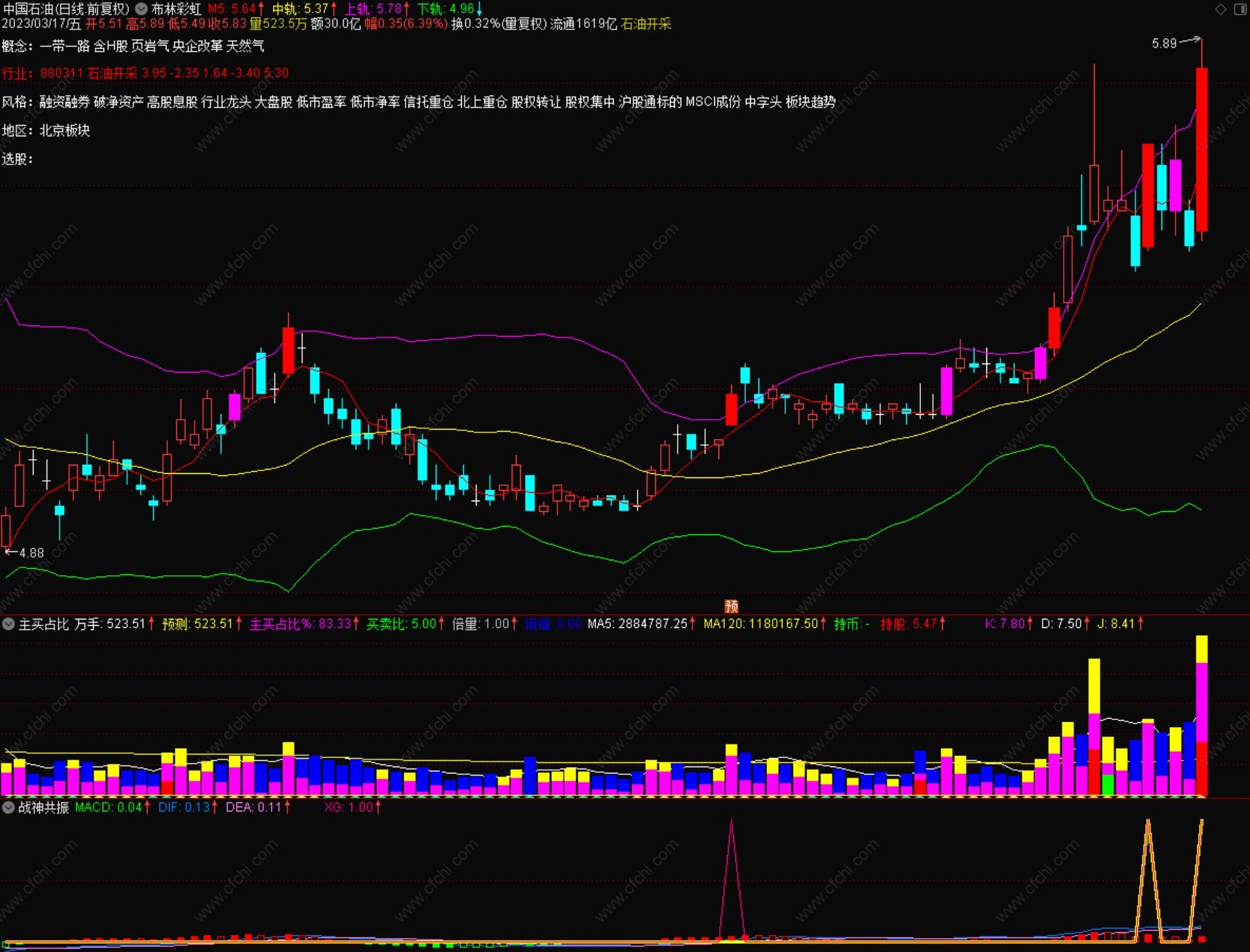This screenshot has width=1250, height=952.
Task: Click the 流通1619亿 value
Action: coord(584,24)
